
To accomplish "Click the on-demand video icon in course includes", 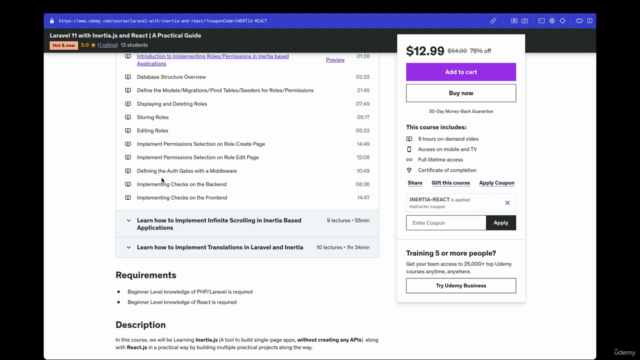I will pyautogui.click(x=409, y=139).
